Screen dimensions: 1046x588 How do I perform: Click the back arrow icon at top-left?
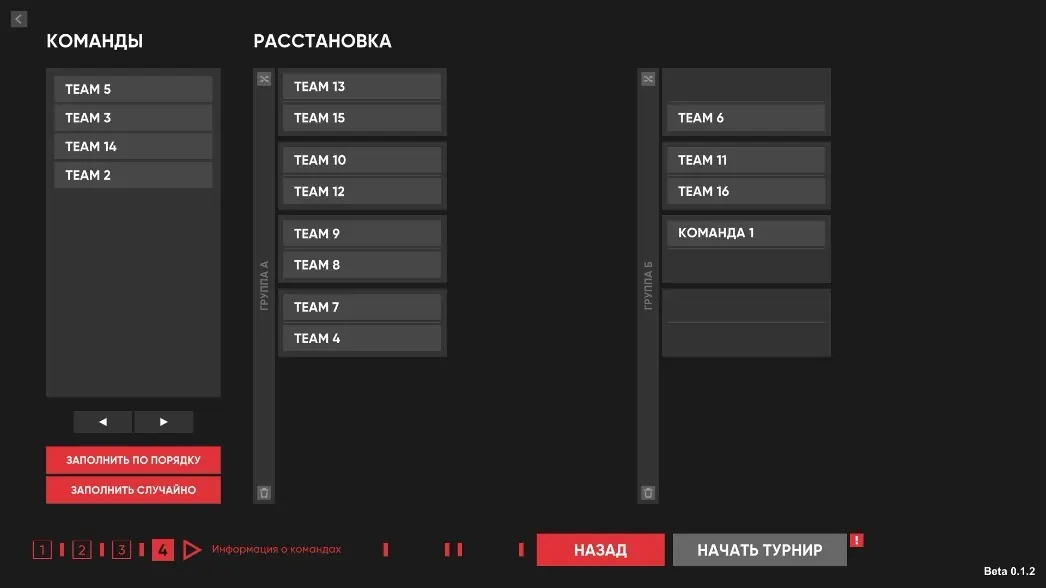pos(19,19)
